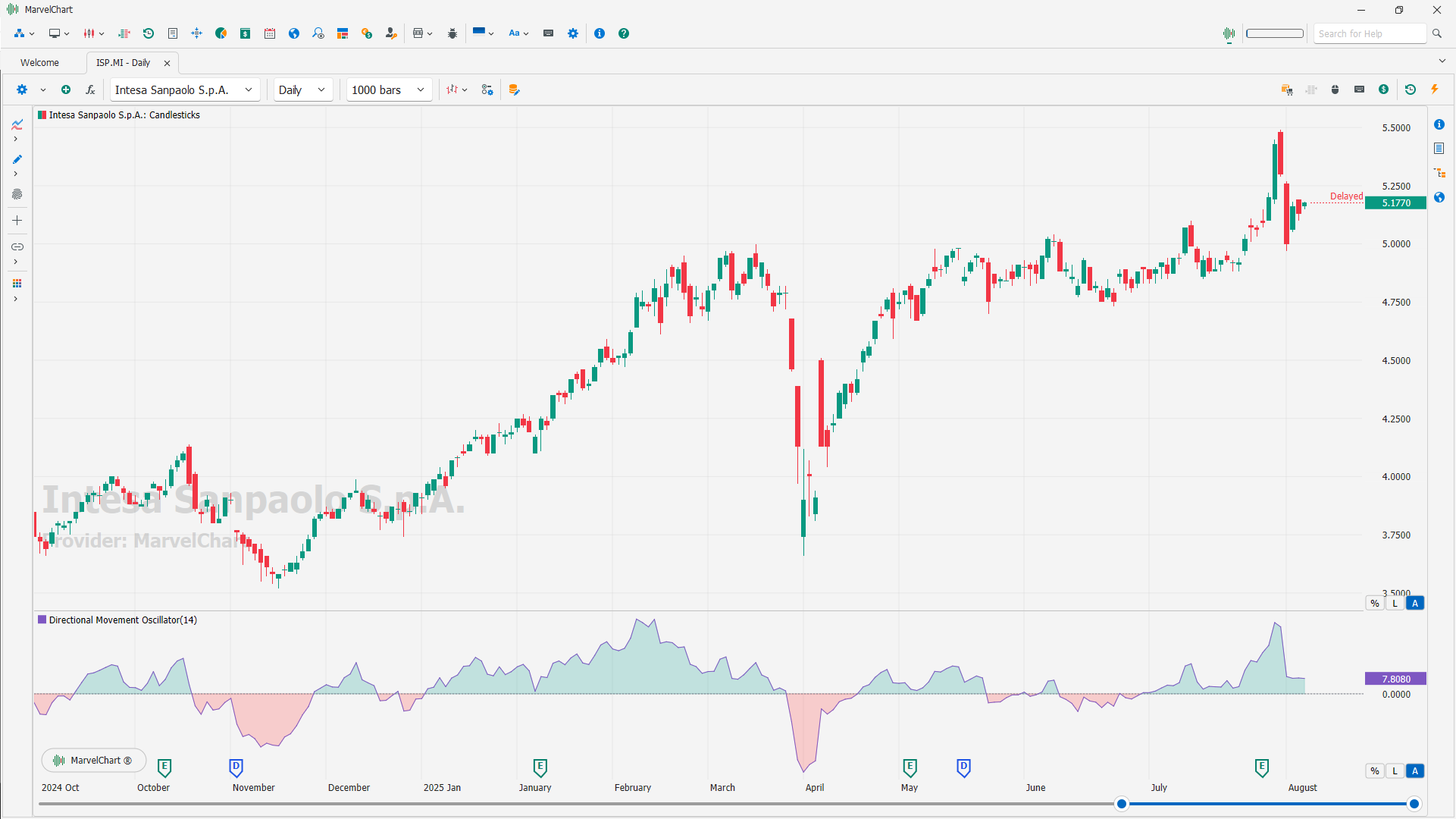
Task: Toggle auto A scale on oscillator pane
Action: tap(1415, 771)
